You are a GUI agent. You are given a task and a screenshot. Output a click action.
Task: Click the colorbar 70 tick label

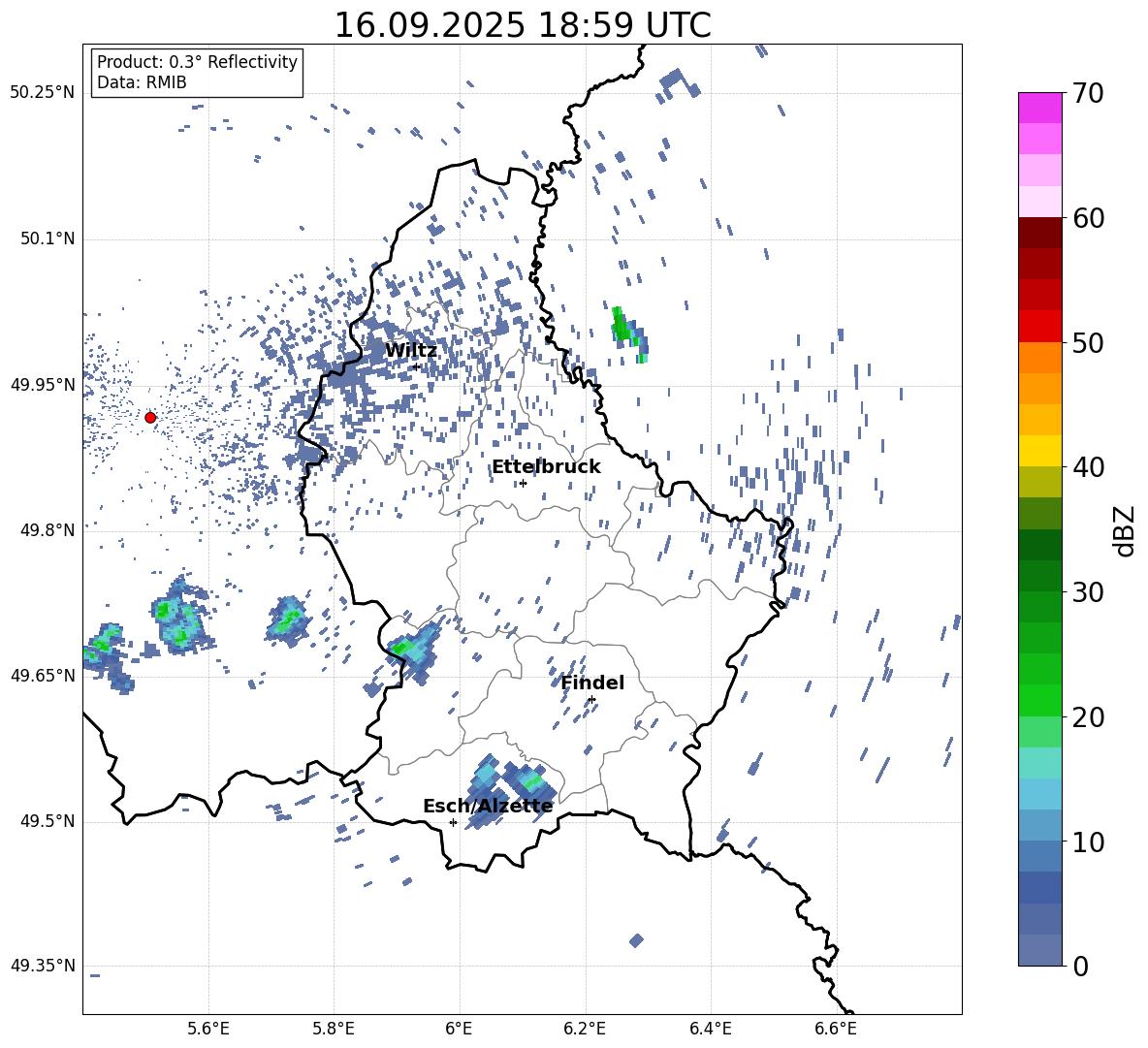[1088, 93]
